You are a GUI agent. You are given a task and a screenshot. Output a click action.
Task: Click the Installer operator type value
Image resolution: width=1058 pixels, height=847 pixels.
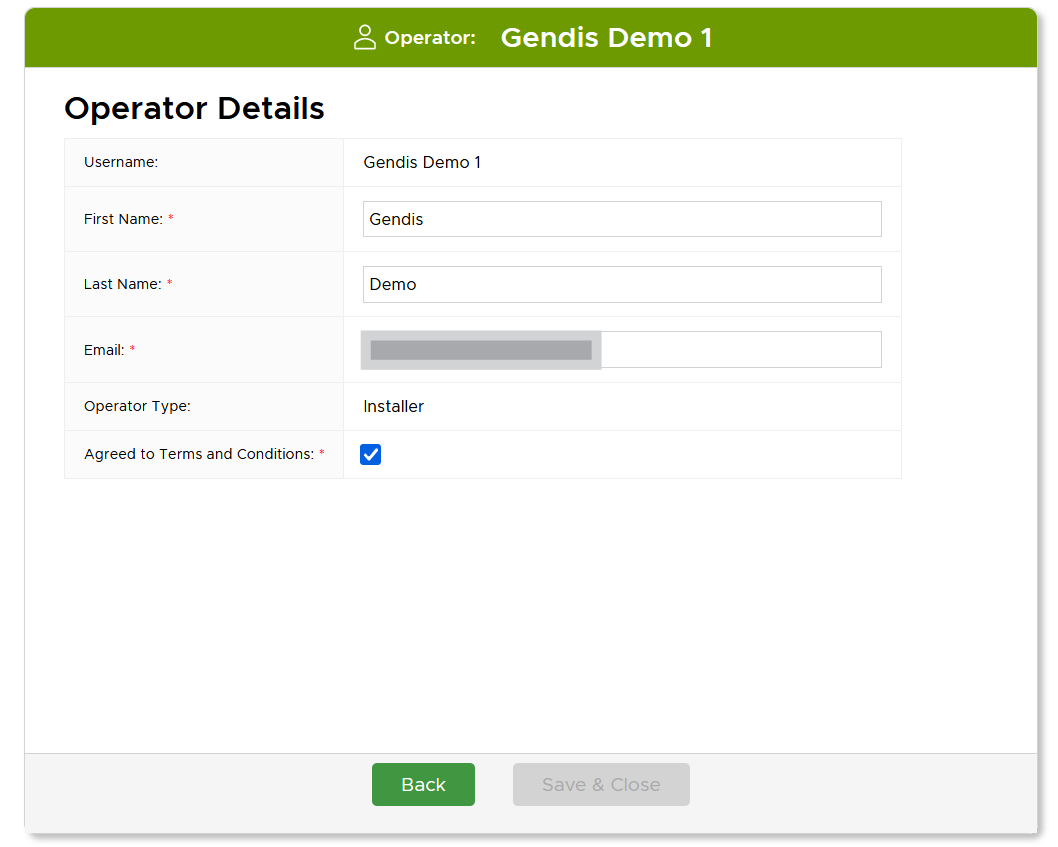coord(393,406)
